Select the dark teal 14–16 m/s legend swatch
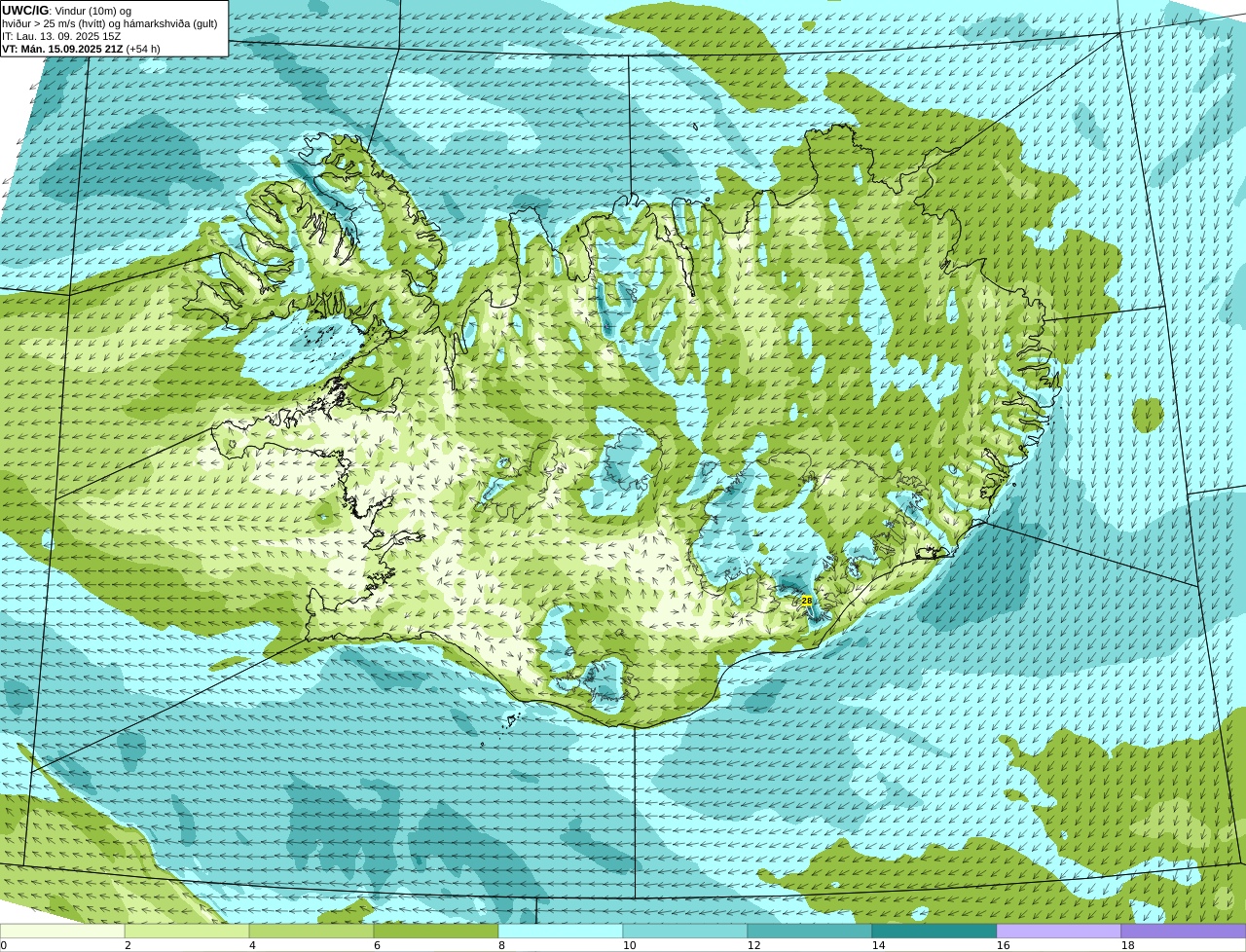 pyautogui.click(x=934, y=931)
